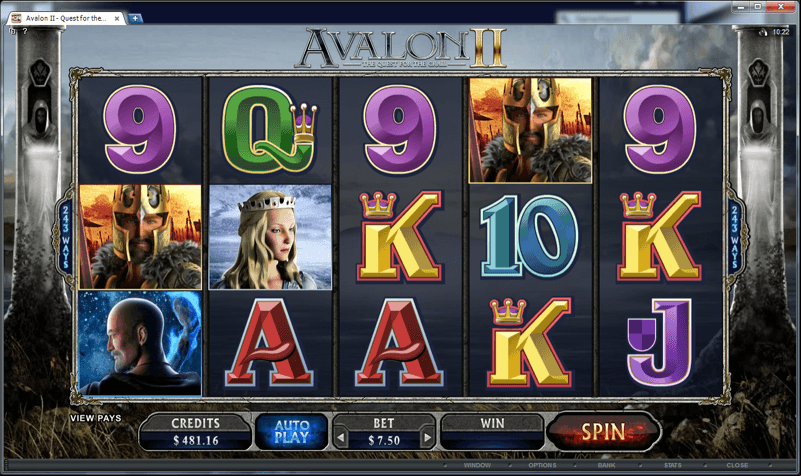Click Close in the bottom menu bar

click(x=737, y=465)
